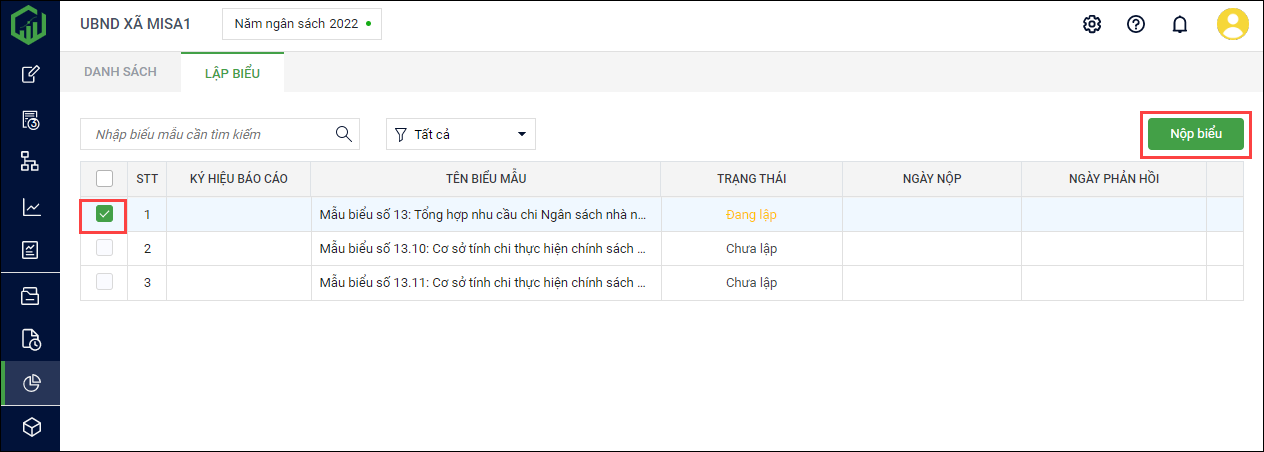Open the 'Năm ngân sách 2022' selector
Viewport: 1264px width, 452px height.
pos(301,23)
